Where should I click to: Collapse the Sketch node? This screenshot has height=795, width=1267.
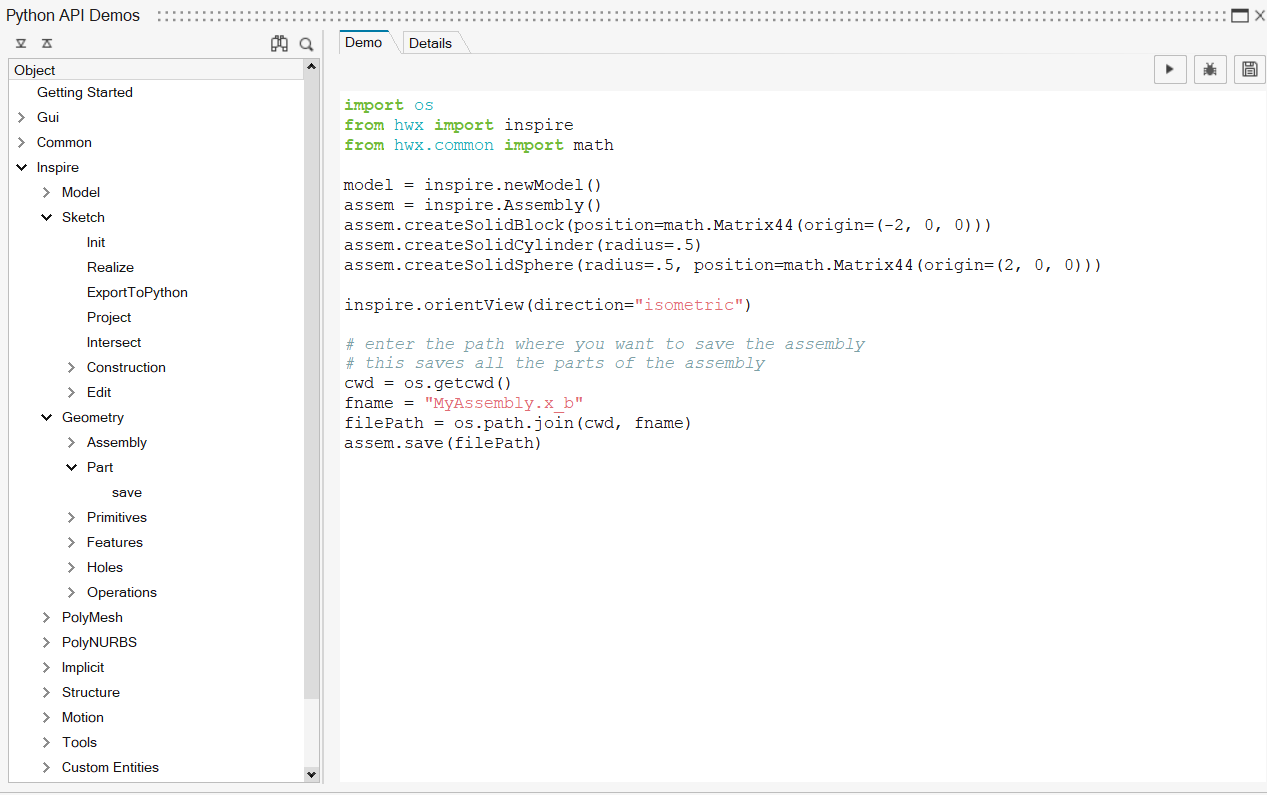click(47, 217)
